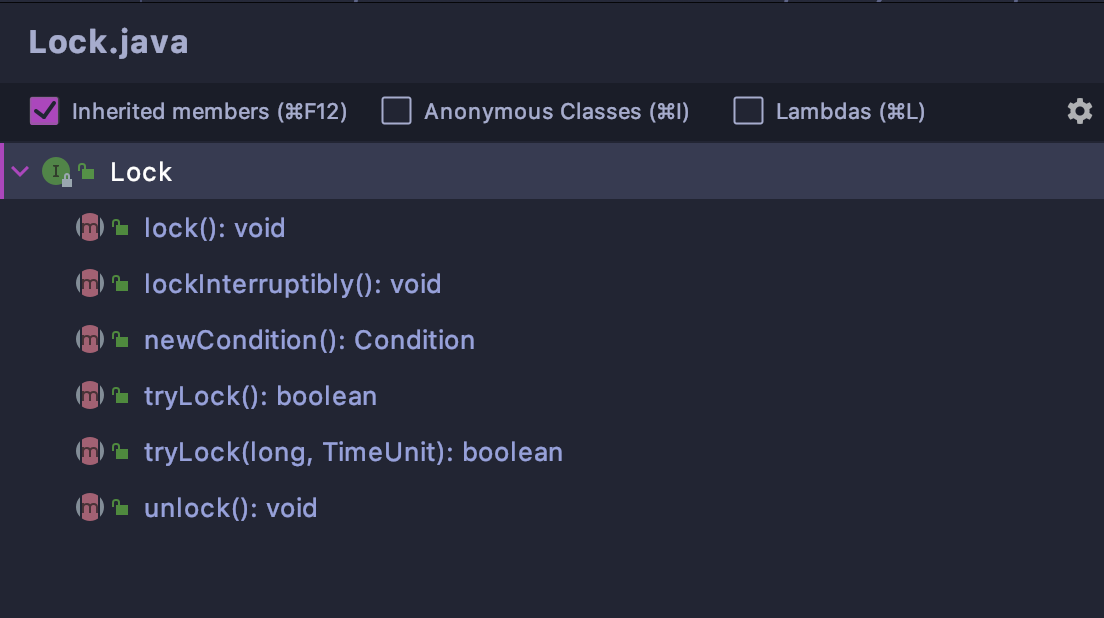Click method icon beside unlock(): void

click(x=90, y=508)
